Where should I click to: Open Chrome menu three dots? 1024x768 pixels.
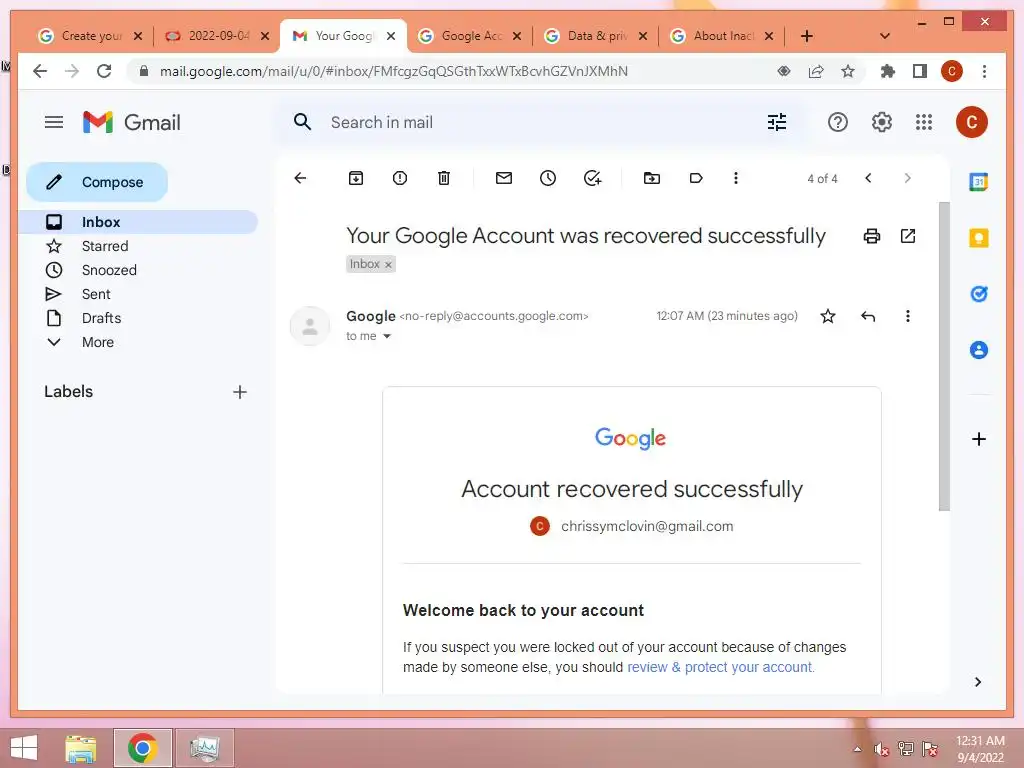pyautogui.click(x=984, y=71)
